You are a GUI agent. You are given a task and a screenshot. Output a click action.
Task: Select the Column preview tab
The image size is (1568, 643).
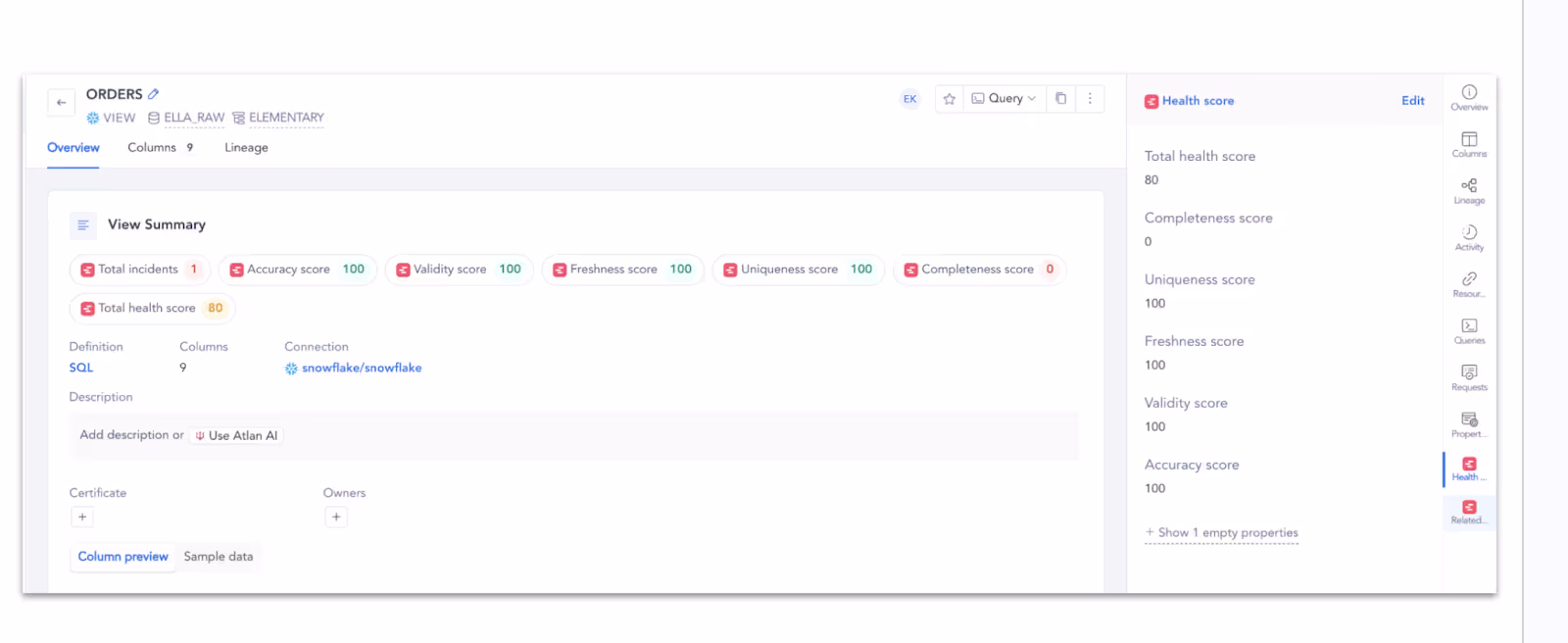click(x=123, y=557)
